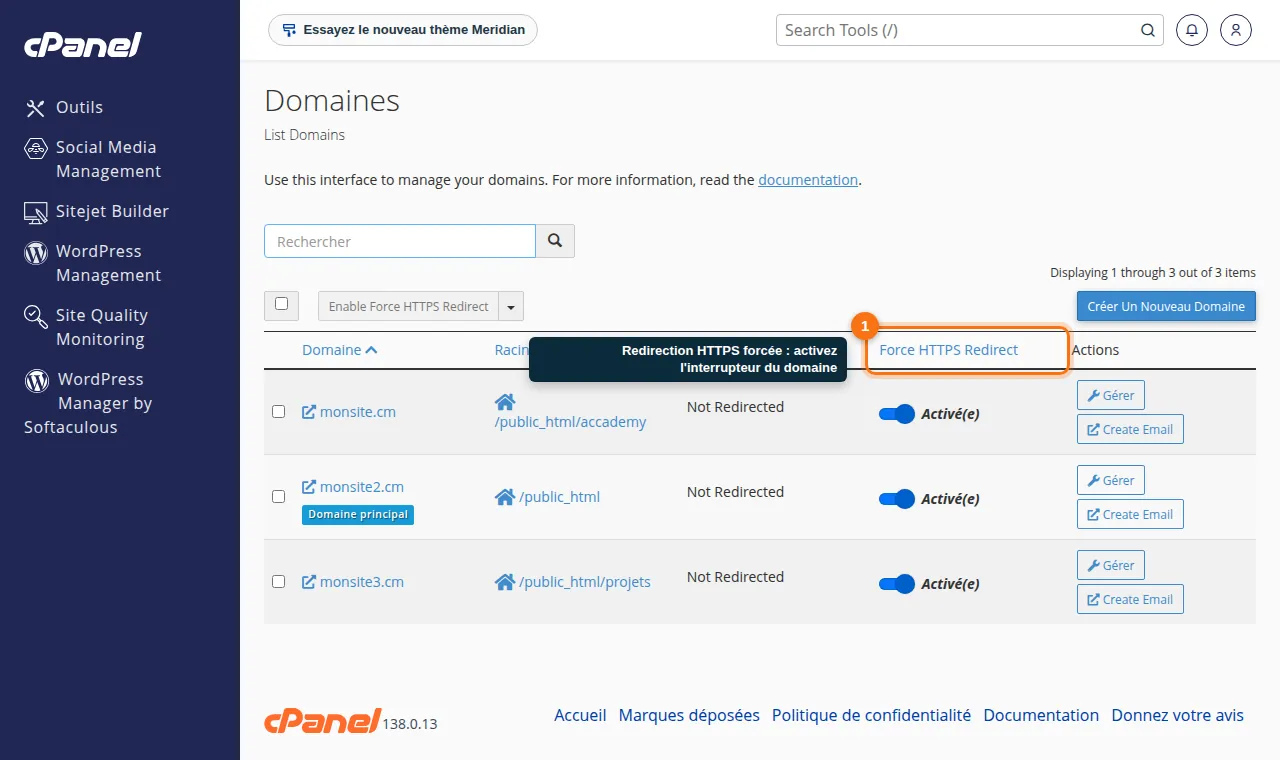1280x760 pixels.
Task: Click Créer Un Nouveau Domaine
Action: pos(1166,306)
